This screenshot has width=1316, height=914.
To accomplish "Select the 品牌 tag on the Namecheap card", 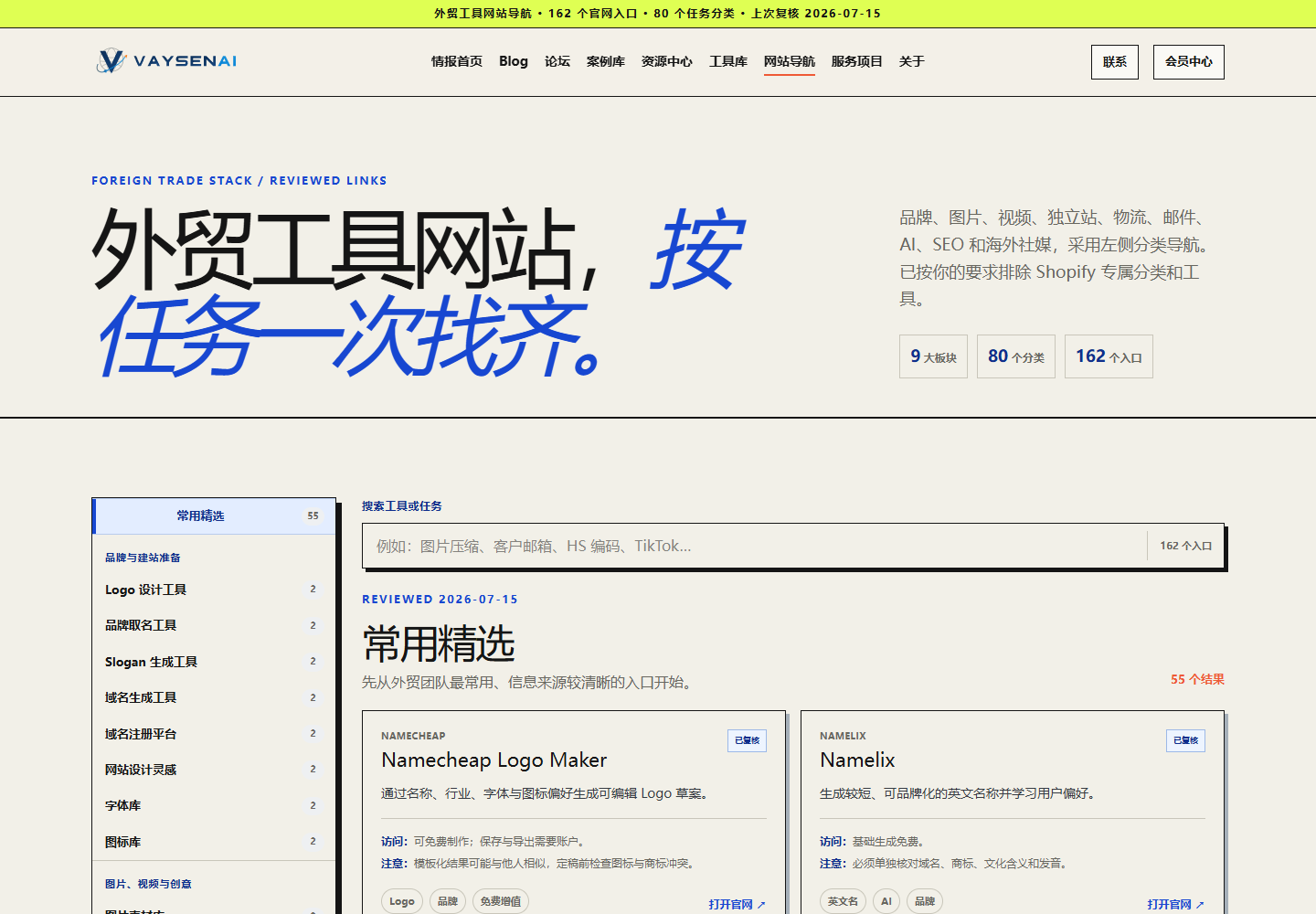I will 448,901.
